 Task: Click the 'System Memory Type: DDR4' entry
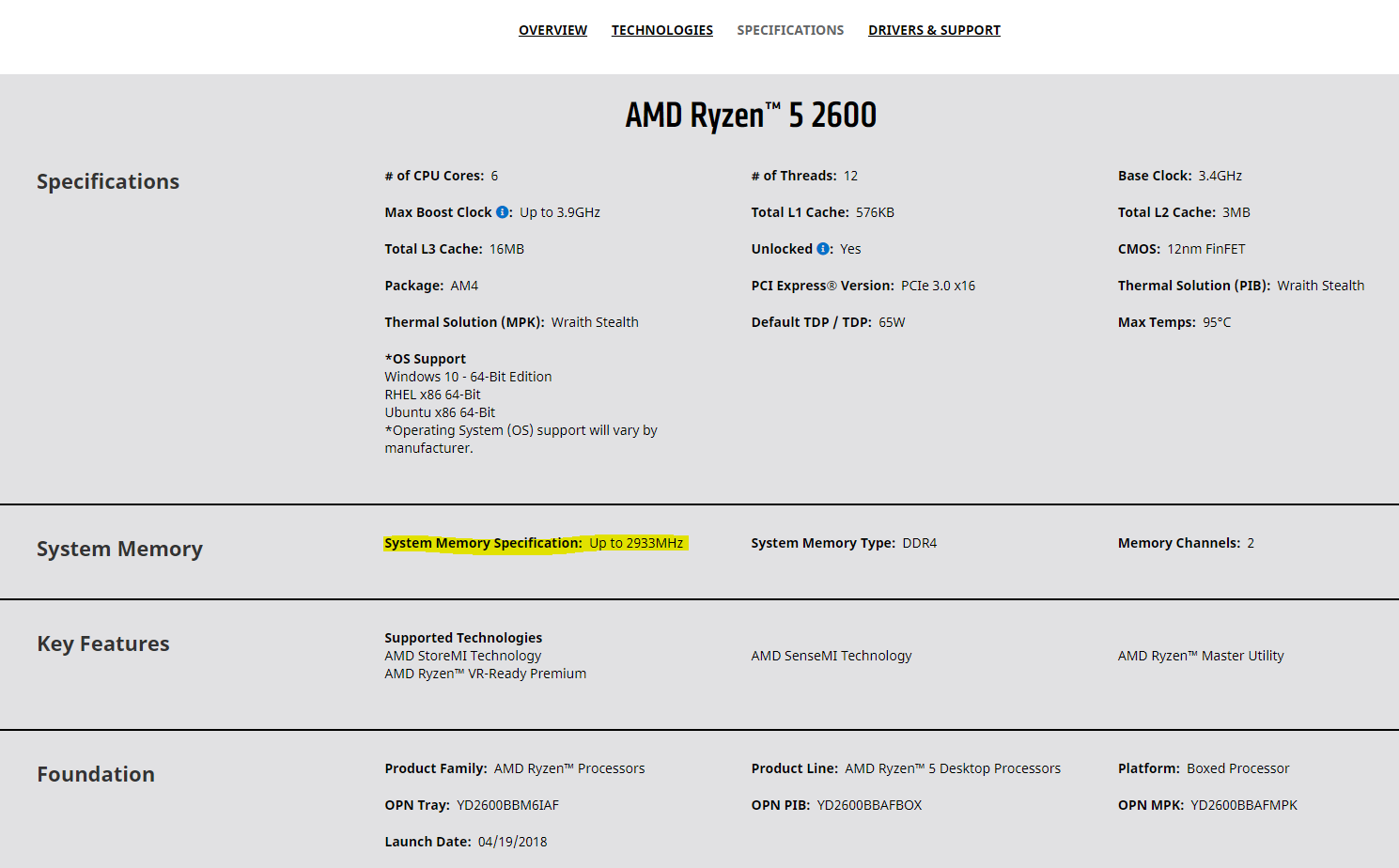(844, 543)
